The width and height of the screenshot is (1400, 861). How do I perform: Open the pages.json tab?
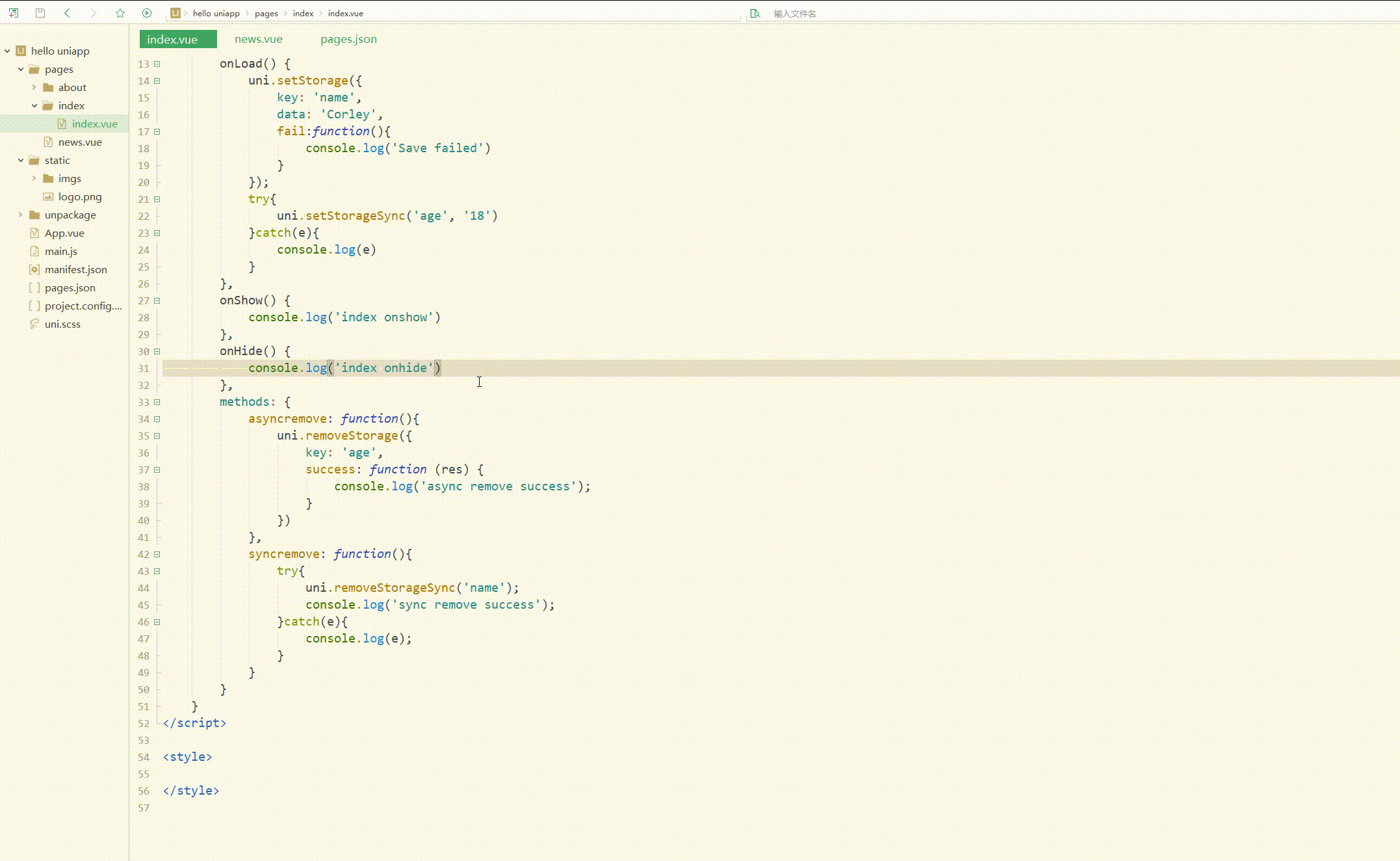point(349,39)
